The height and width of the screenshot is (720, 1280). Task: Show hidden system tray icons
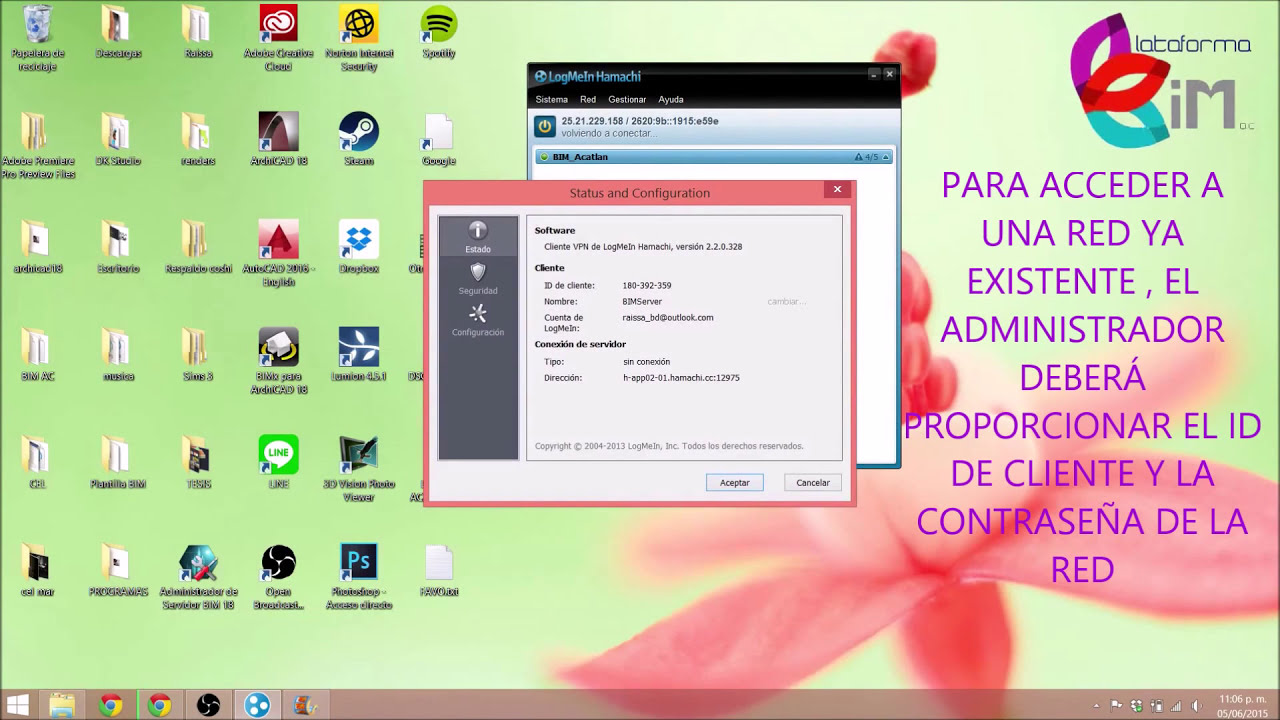point(1097,706)
